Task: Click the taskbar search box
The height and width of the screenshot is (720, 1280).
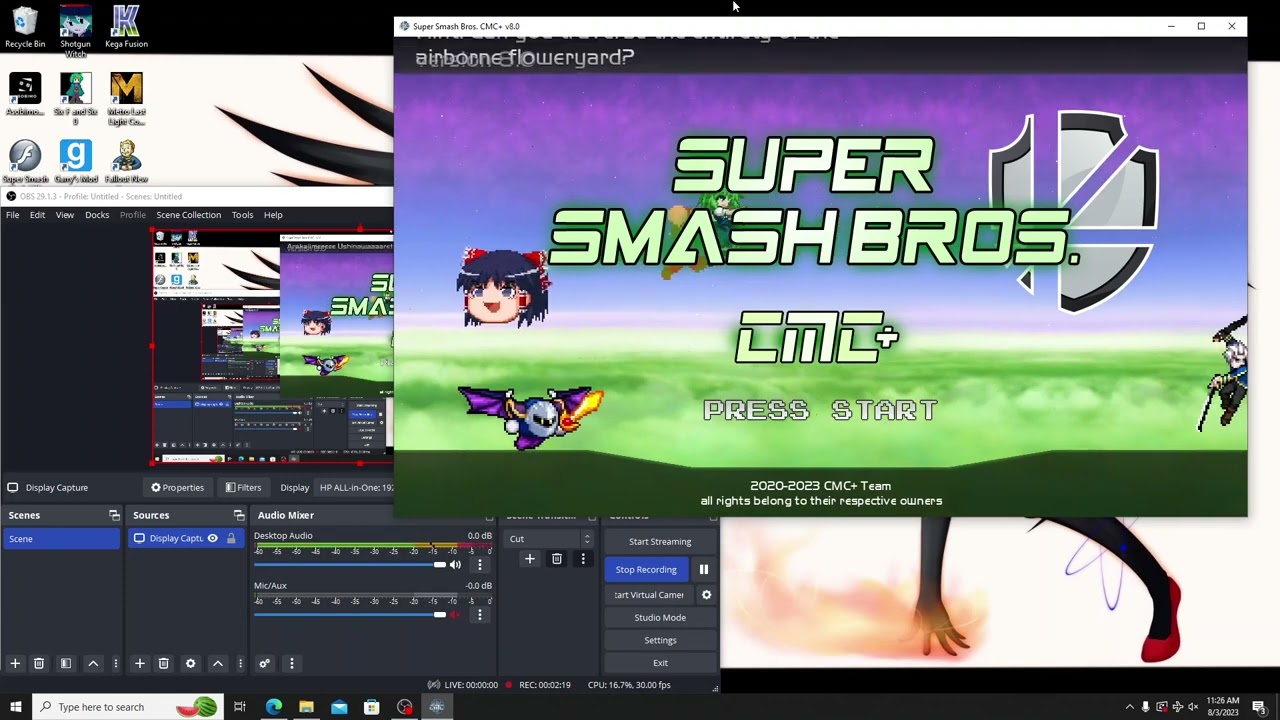Action: [x=127, y=707]
